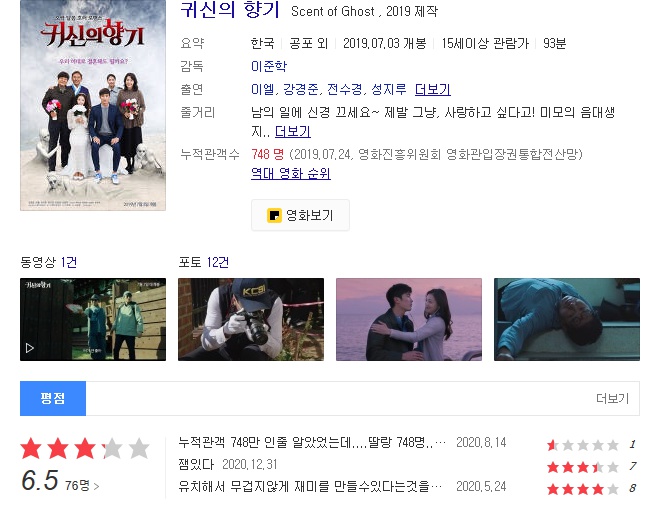This screenshot has width=660, height=508.
Task: Open 역대 영화 순위 link
Action: point(291,173)
